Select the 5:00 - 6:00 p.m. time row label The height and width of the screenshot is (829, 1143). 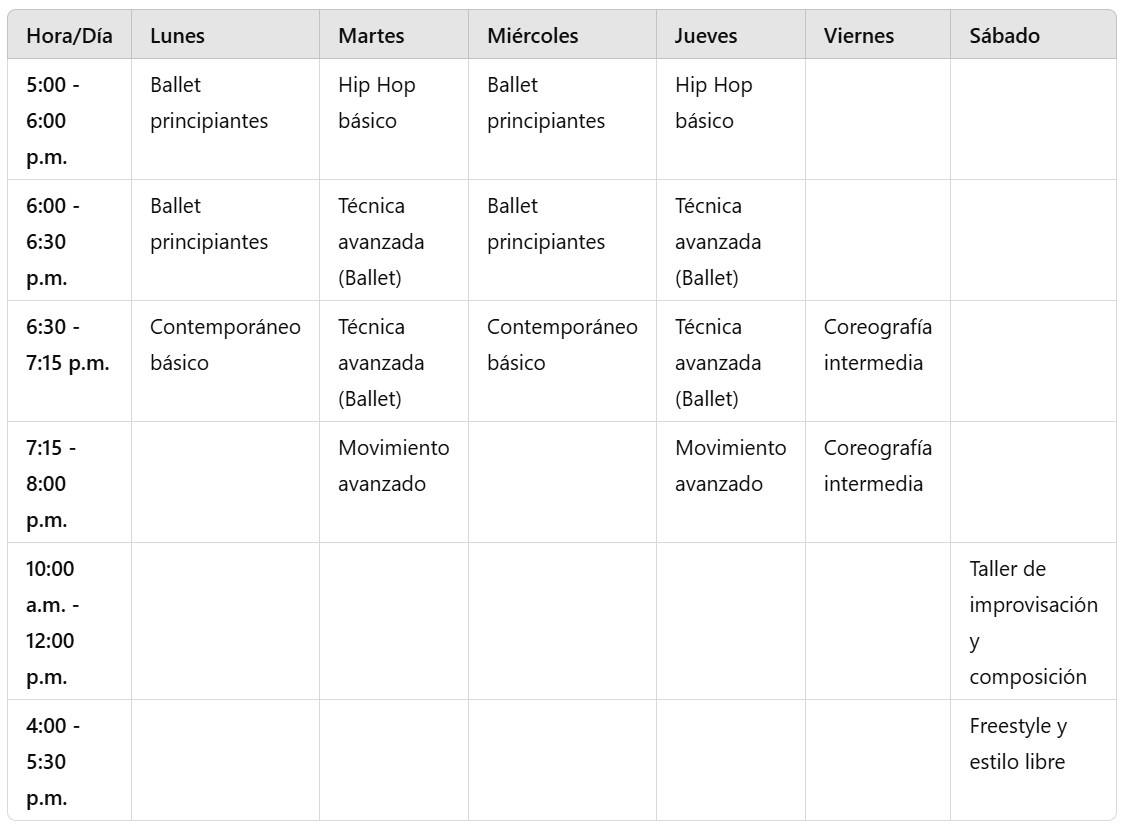[x=69, y=120]
